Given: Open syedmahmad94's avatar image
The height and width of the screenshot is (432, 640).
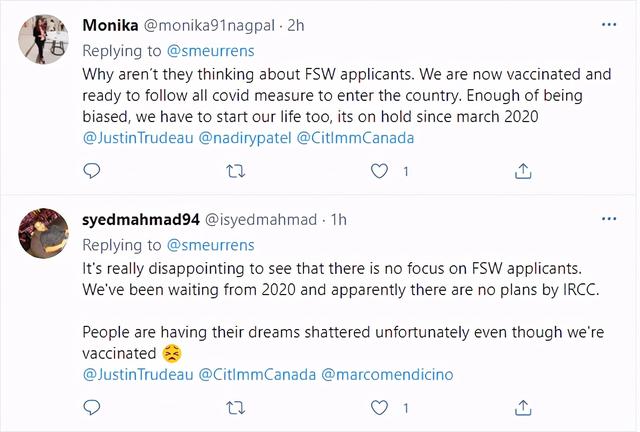Looking at the screenshot, I should 43,233.
